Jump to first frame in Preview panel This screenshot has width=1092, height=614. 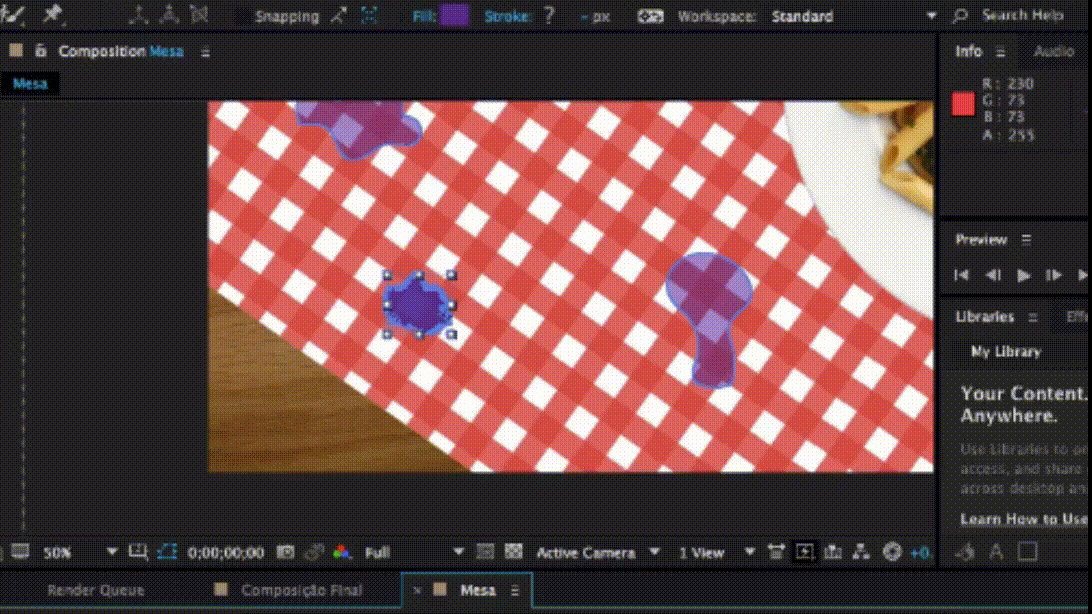coord(962,275)
